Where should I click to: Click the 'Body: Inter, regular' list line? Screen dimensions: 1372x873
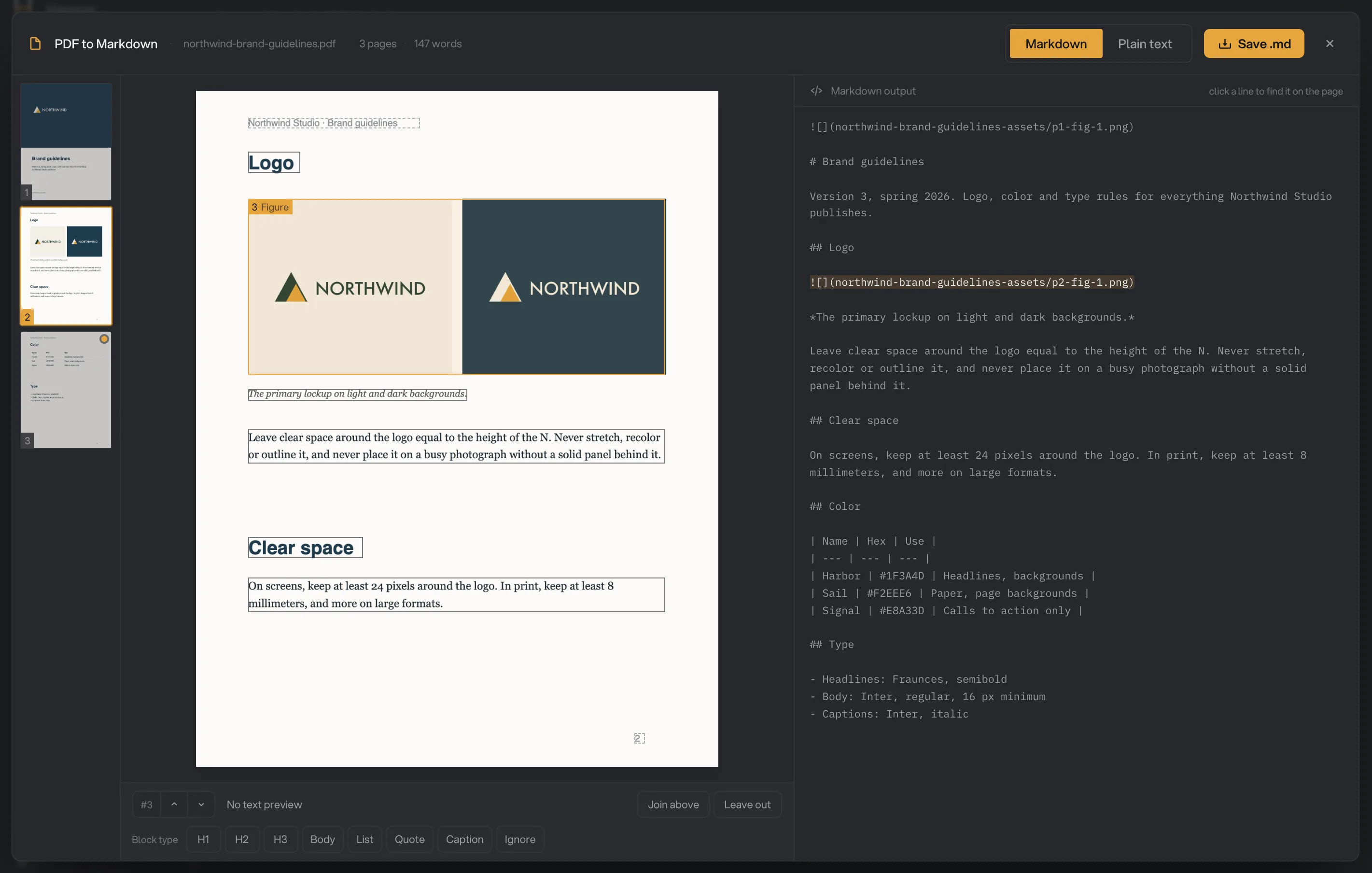click(x=927, y=697)
